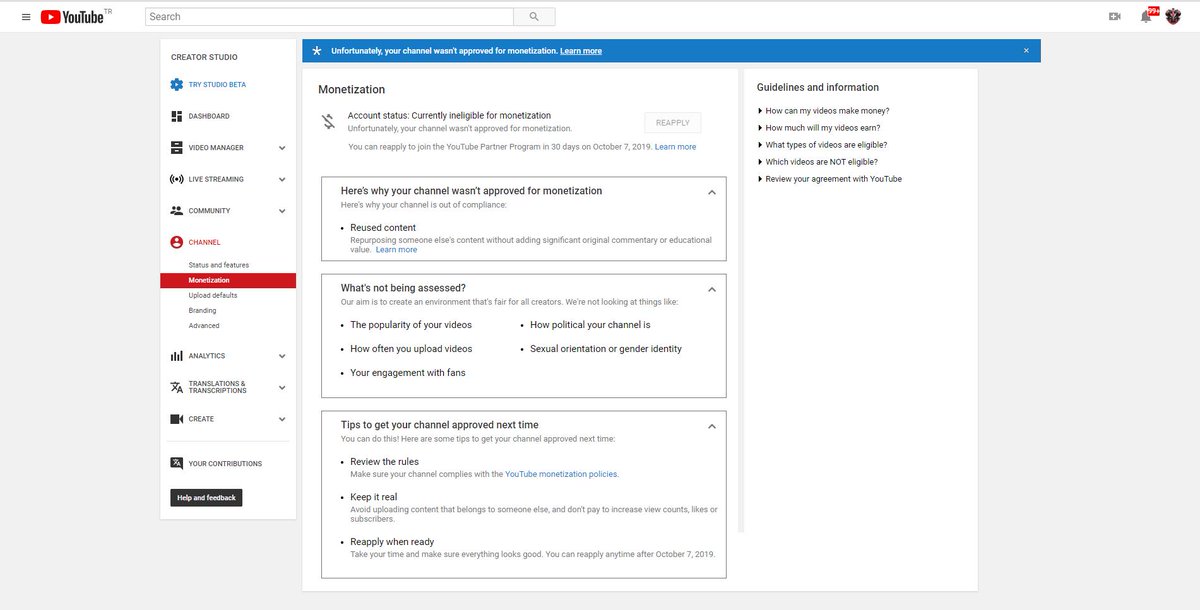Click the Translations & Transcriptions icon
The width and height of the screenshot is (1200, 610).
(177, 387)
